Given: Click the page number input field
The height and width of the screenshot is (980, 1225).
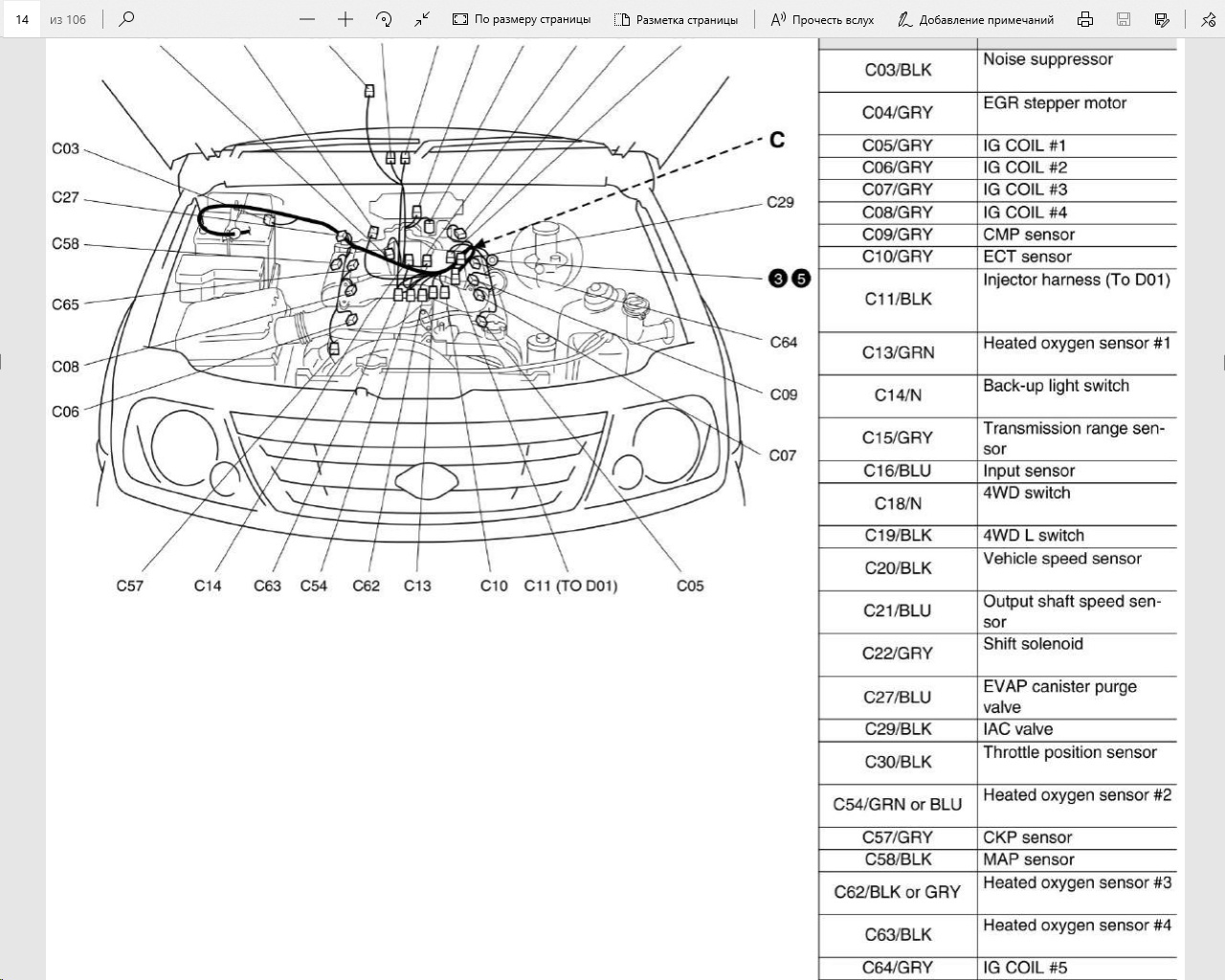Looking at the screenshot, I should pyautogui.click(x=22, y=19).
